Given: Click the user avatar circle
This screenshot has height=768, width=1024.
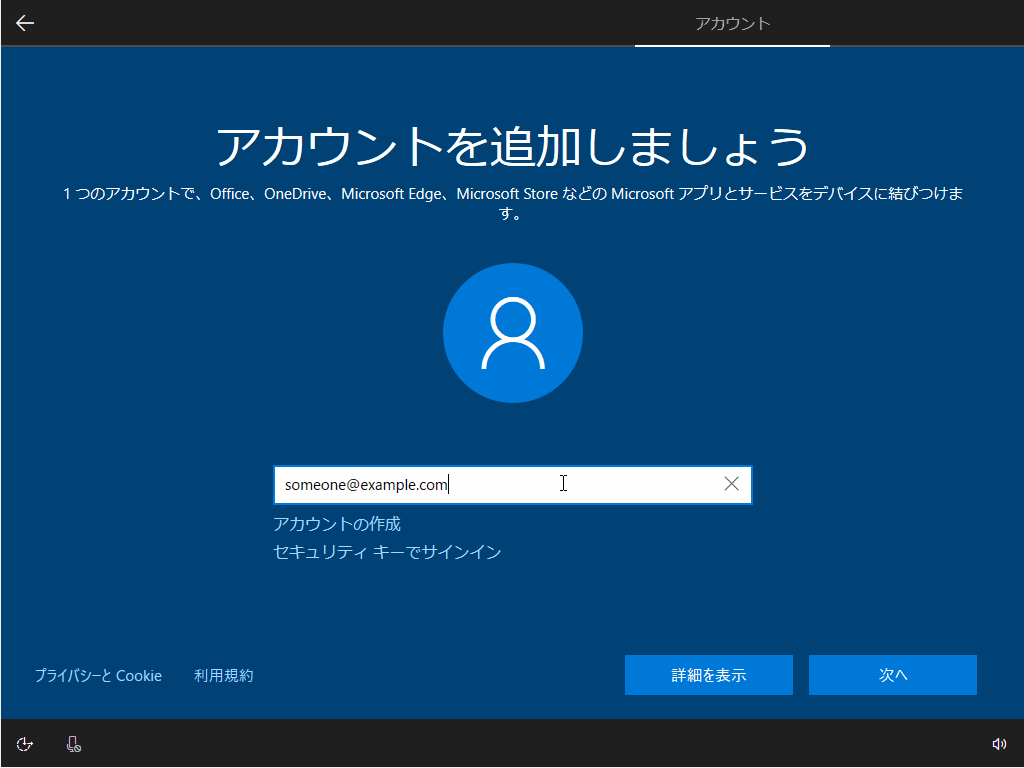Looking at the screenshot, I should click(513, 333).
